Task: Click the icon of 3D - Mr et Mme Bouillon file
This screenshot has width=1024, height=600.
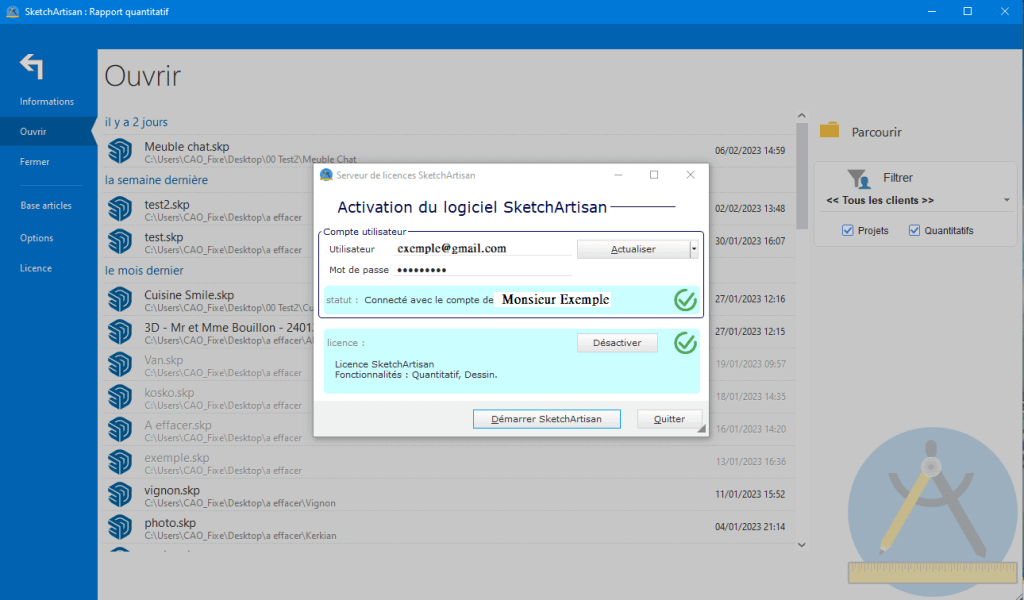Action: 120,332
